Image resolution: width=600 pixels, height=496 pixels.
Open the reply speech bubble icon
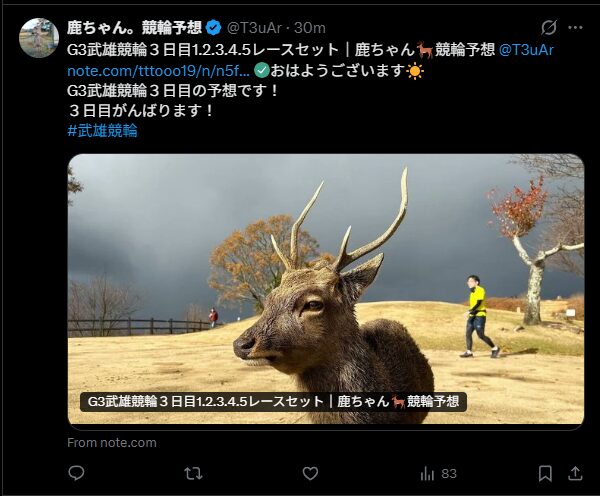pos(76,473)
